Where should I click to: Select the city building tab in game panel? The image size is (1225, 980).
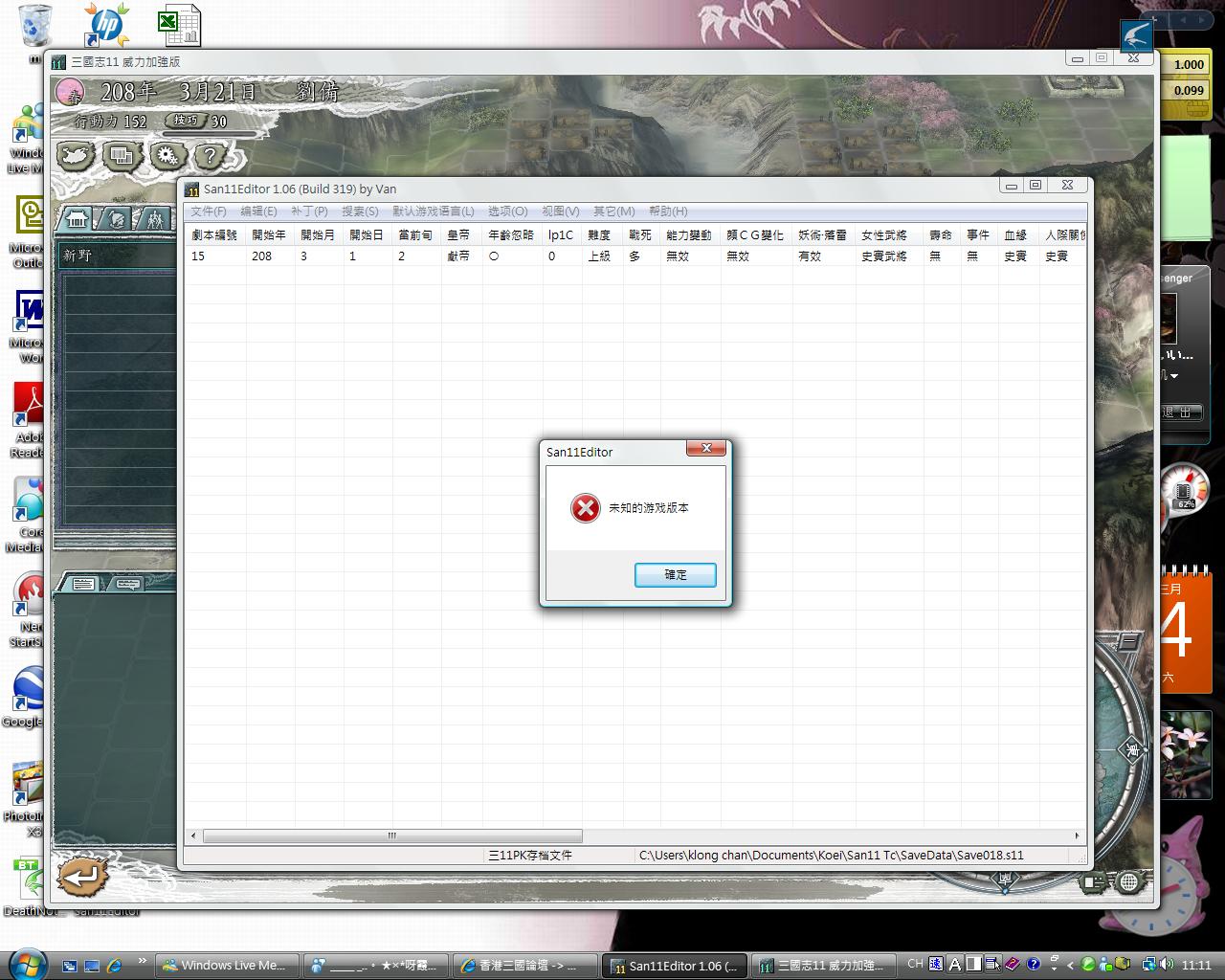click(x=77, y=220)
